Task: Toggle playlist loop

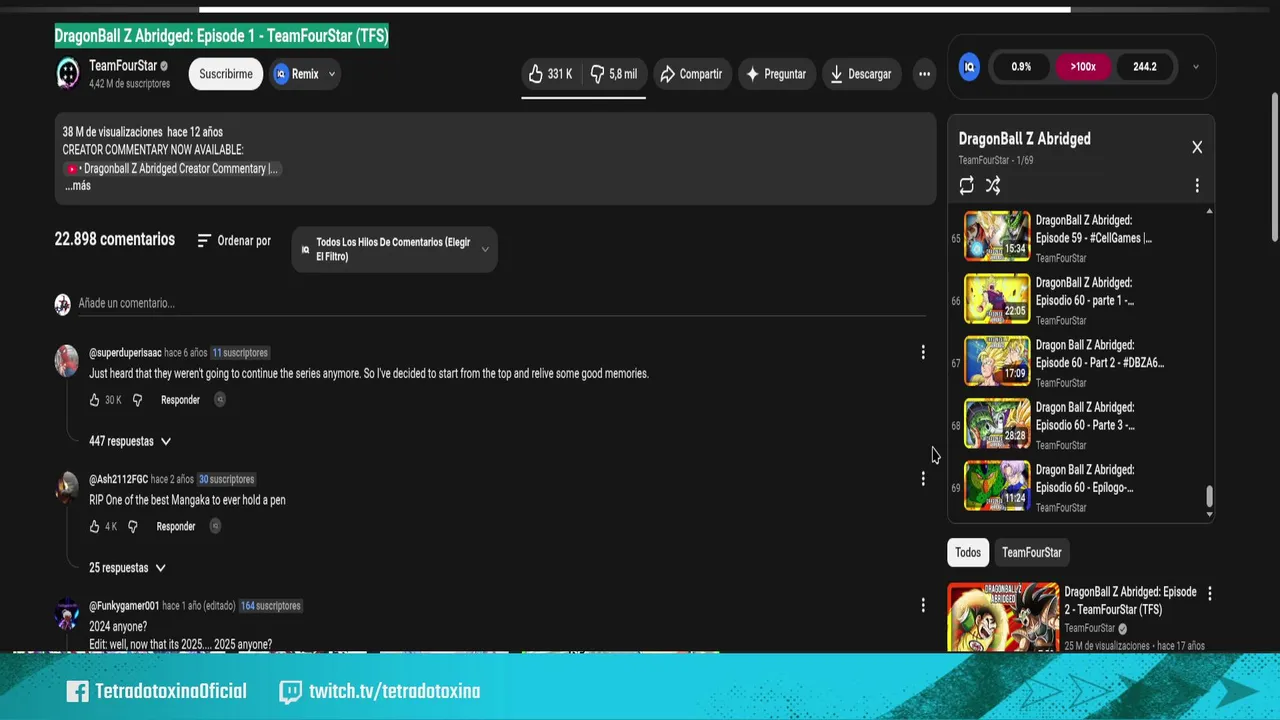Action: [966, 185]
